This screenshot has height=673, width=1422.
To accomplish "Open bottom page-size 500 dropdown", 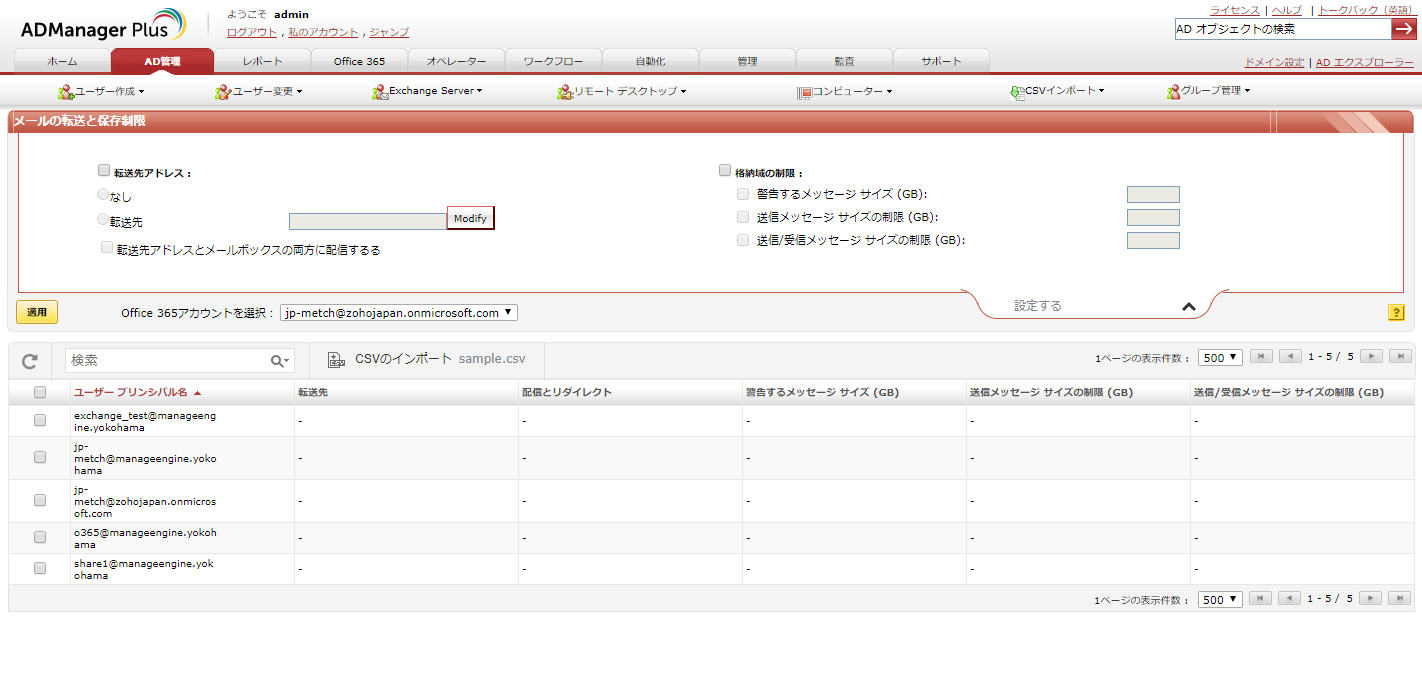I will [x=1220, y=599].
